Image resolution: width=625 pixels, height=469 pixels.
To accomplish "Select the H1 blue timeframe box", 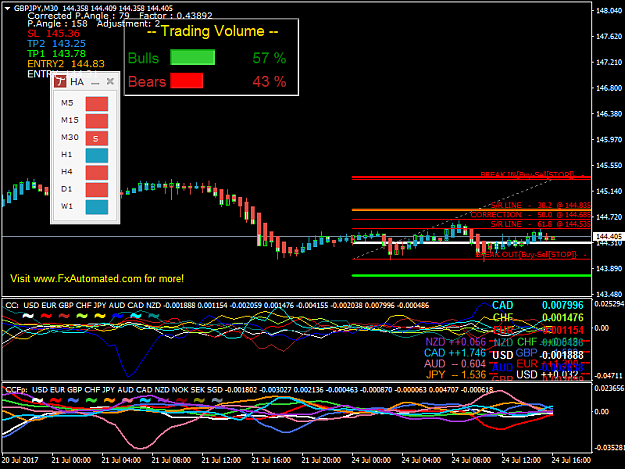I will (97, 155).
